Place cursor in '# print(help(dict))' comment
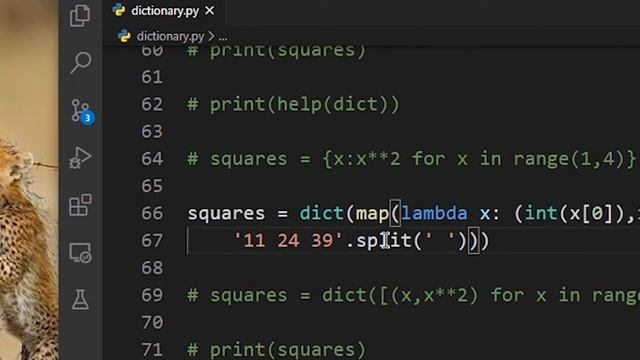 293,104
